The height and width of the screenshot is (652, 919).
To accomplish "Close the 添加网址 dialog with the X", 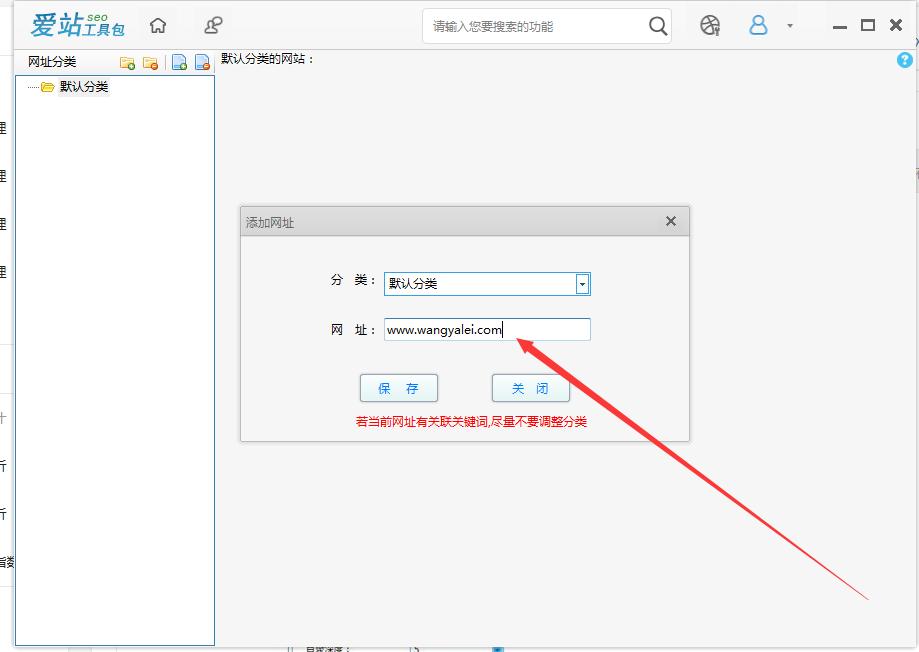I will tap(670, 221).
